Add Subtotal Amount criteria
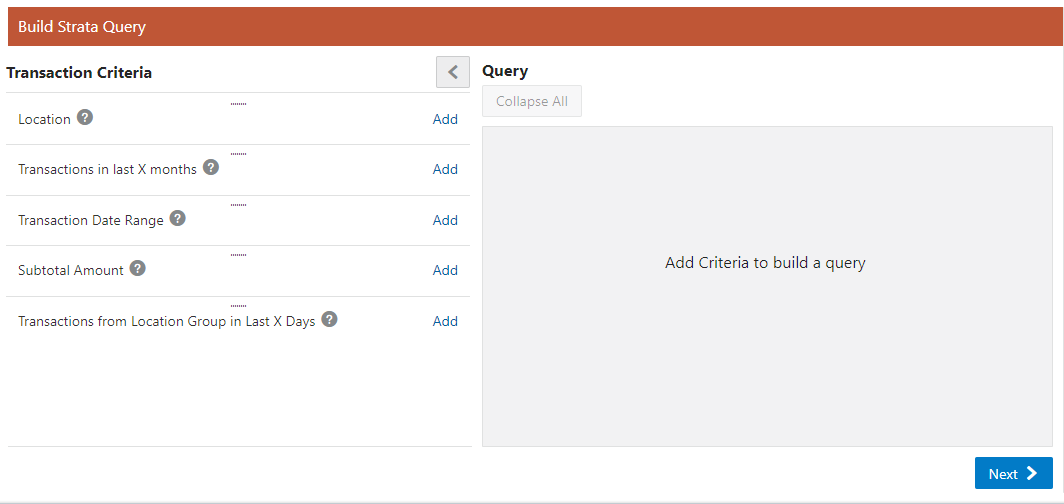The image size is (1064, 504). coord(445,270)
